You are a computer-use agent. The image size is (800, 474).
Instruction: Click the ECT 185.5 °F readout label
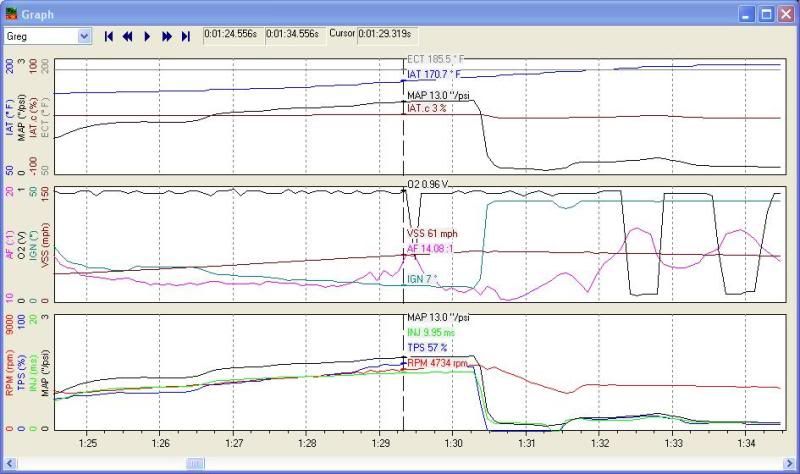pyautogui.click(x=438, y=60)
